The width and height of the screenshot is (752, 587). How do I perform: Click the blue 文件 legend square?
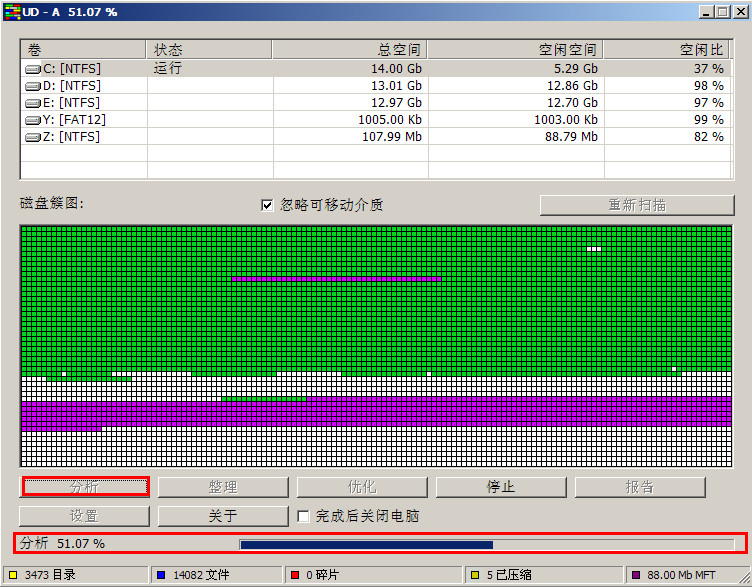[161, 575]
